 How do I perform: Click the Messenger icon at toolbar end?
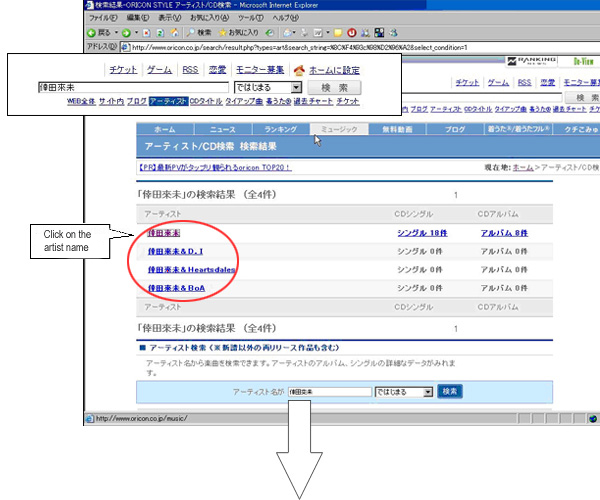pos(393,33)
